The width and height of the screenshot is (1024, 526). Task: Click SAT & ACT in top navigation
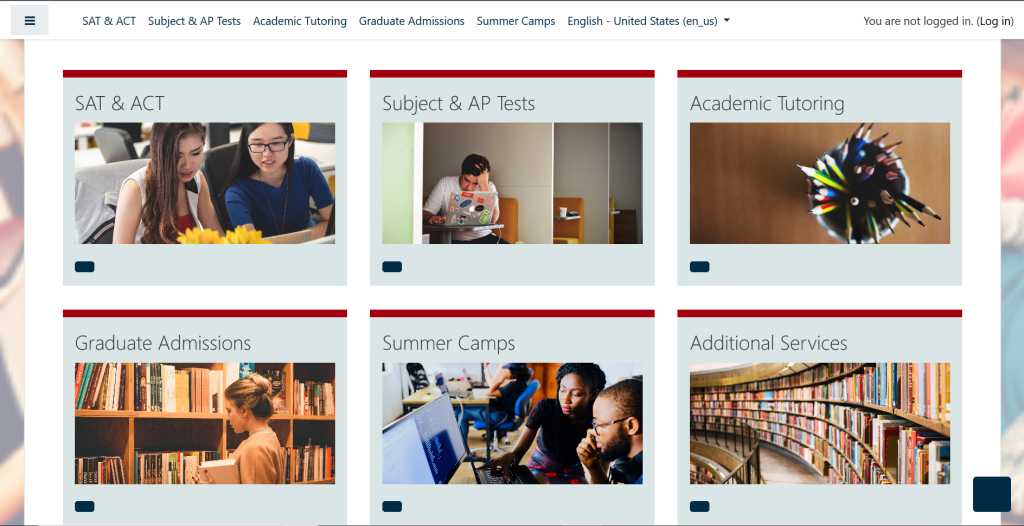point(109,21)
